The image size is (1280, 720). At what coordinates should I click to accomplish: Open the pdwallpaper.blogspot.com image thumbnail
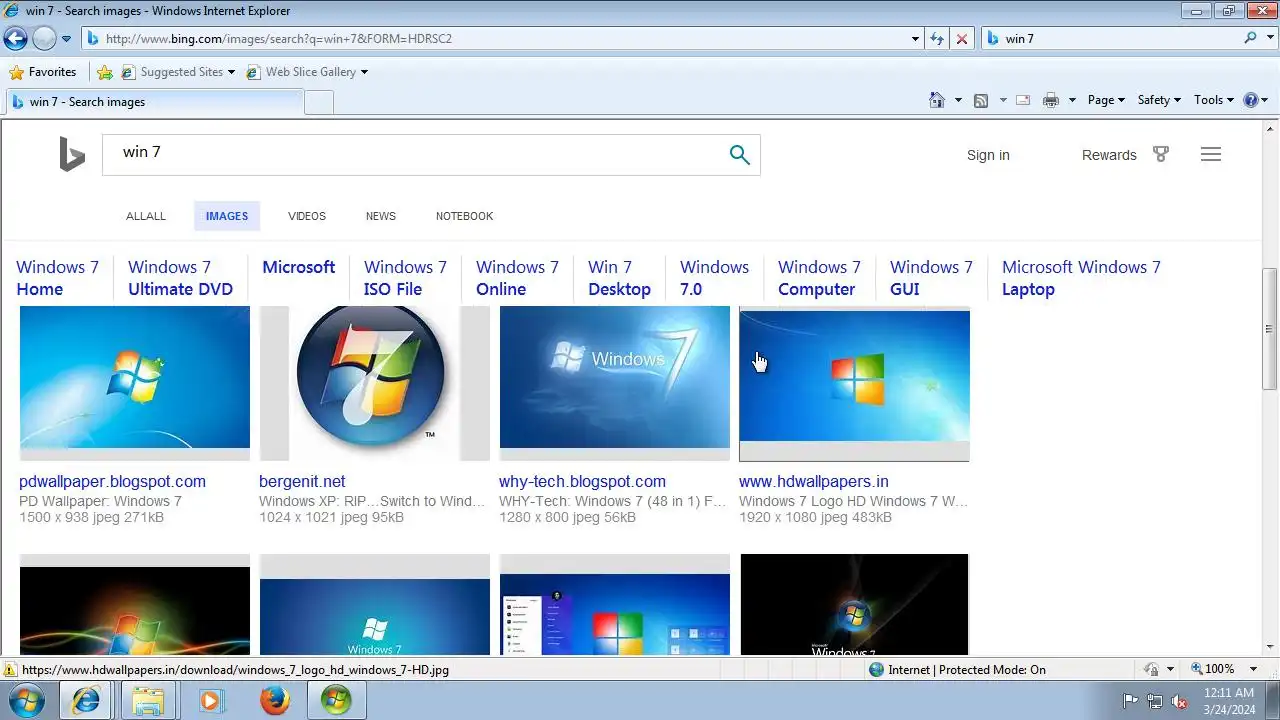135,383
